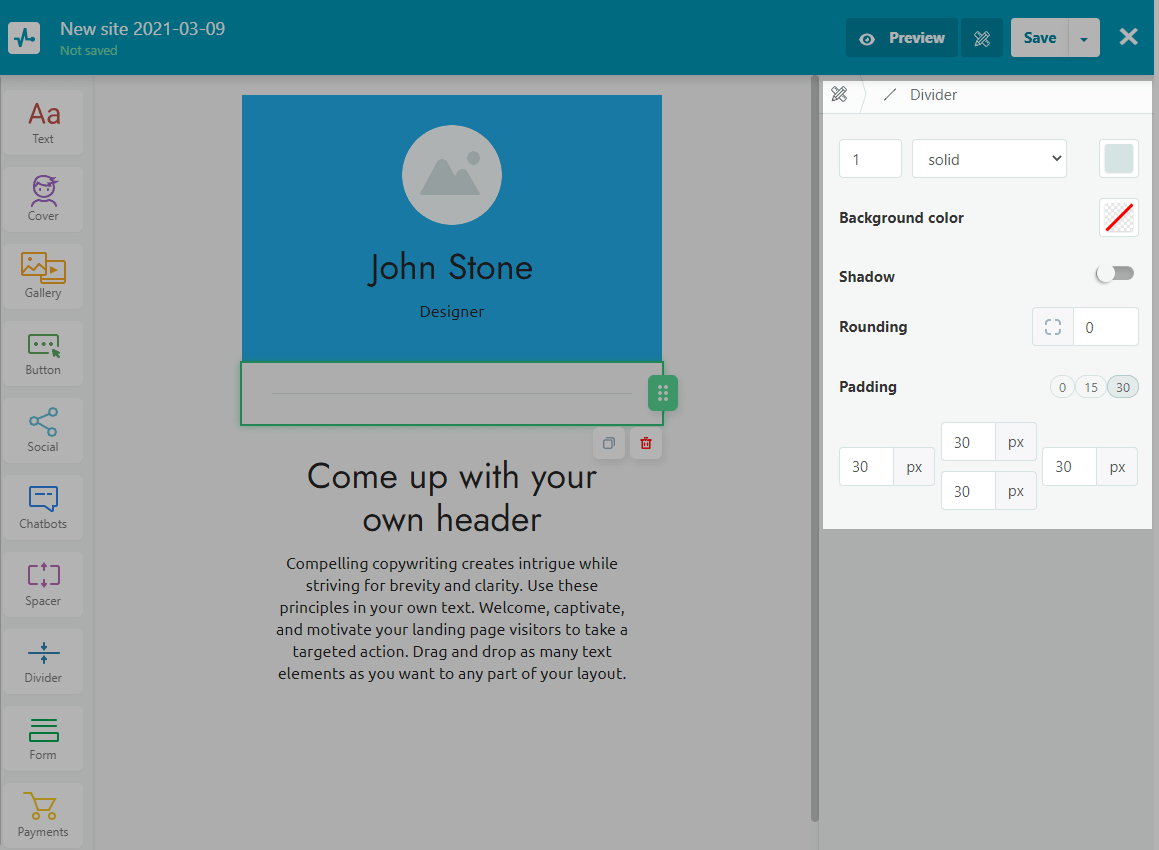Set padding preset to 0
The width and height of the screenshot is (1159, 850).
(x=1062, y=387)
